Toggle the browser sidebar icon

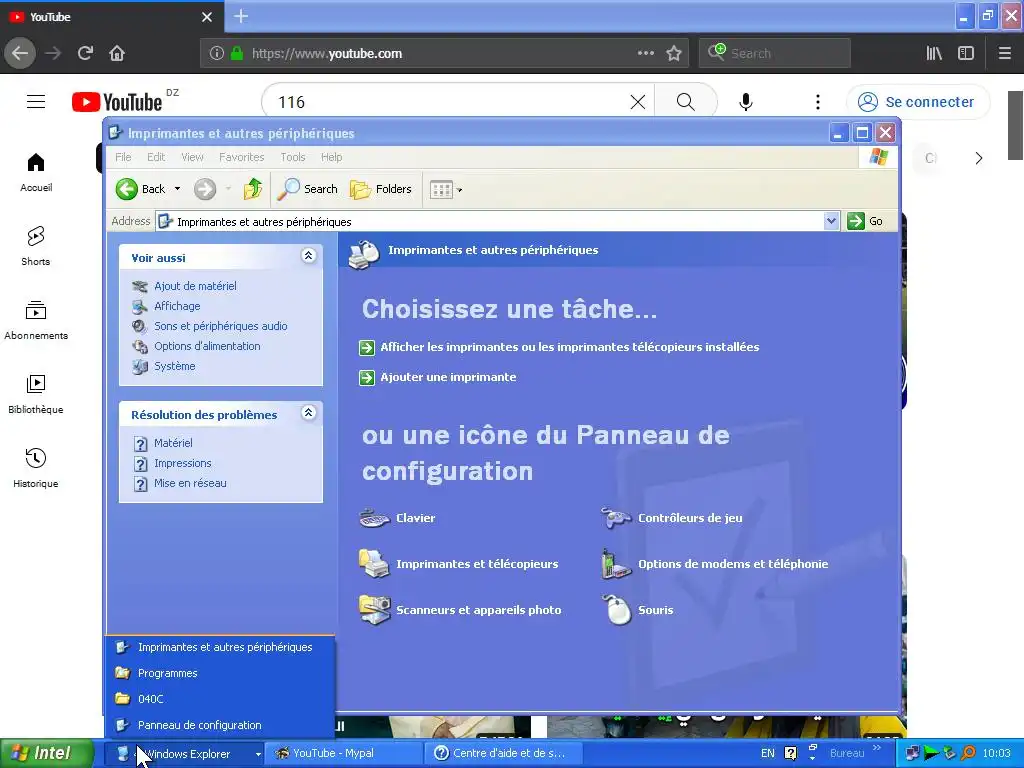click(966, 54)
